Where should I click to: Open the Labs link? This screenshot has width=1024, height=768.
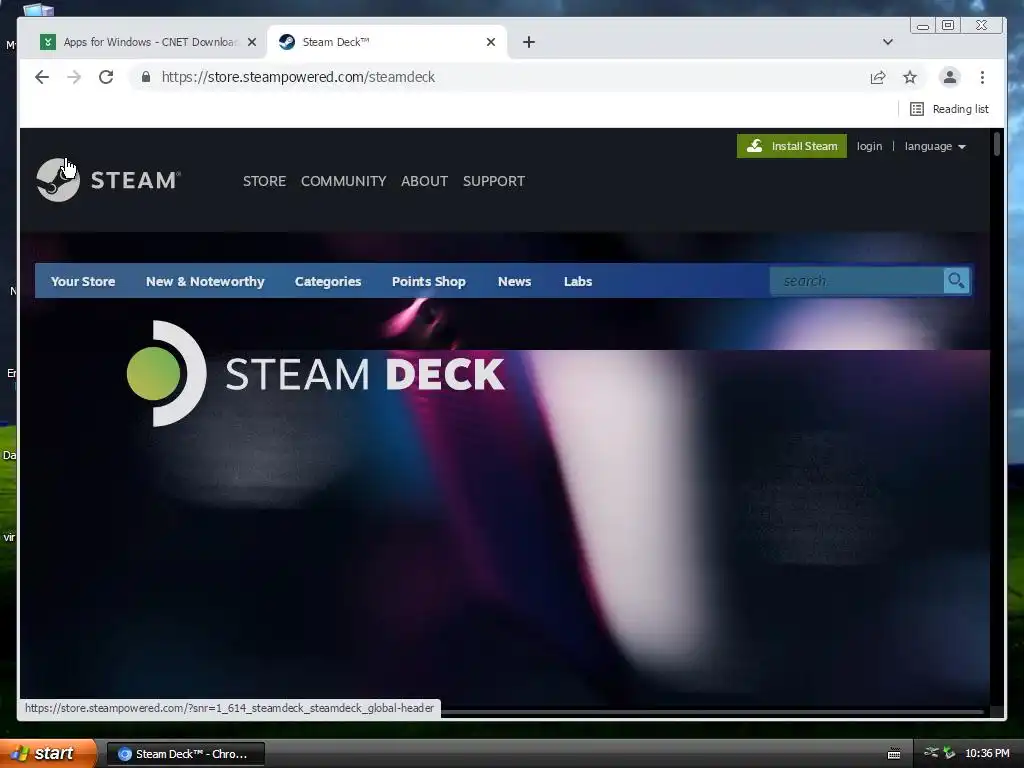pos(578,281)
